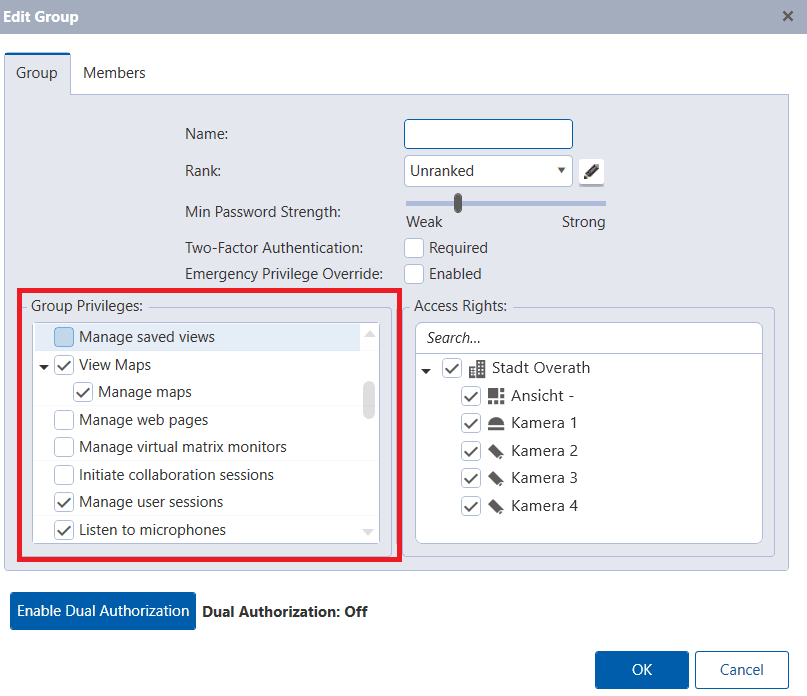Check the Manage web pages privilege

click(64, 420)
